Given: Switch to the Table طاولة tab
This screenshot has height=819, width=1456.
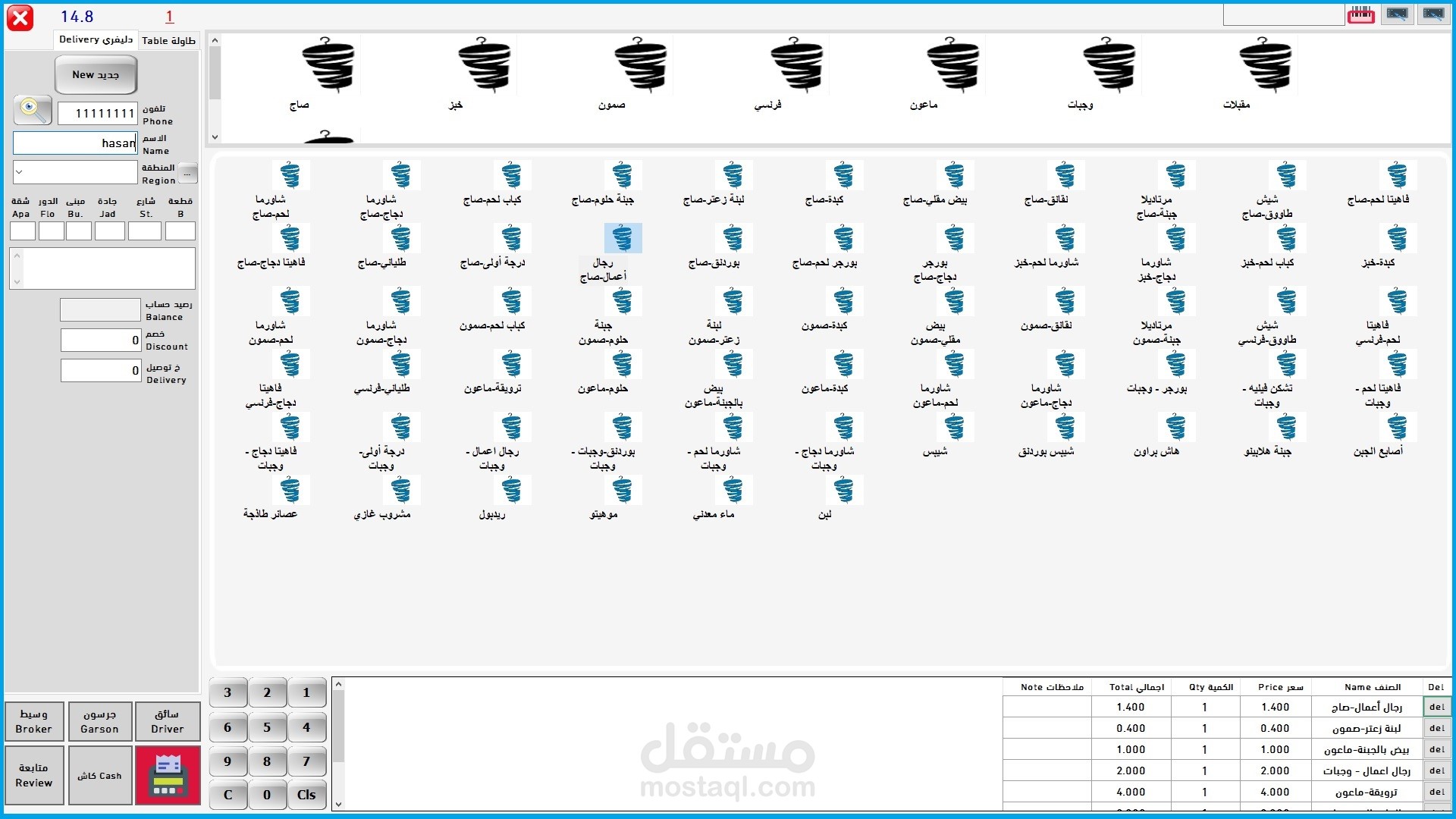Looking at the screenshot, I should pos(168,40).
